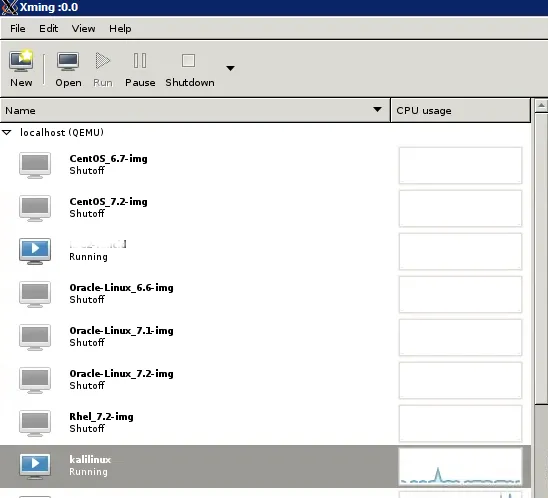548x498 pixels.
Task: Select the Oracle-Linux_7.1-img monitor icon
Action: coord(35,337)
